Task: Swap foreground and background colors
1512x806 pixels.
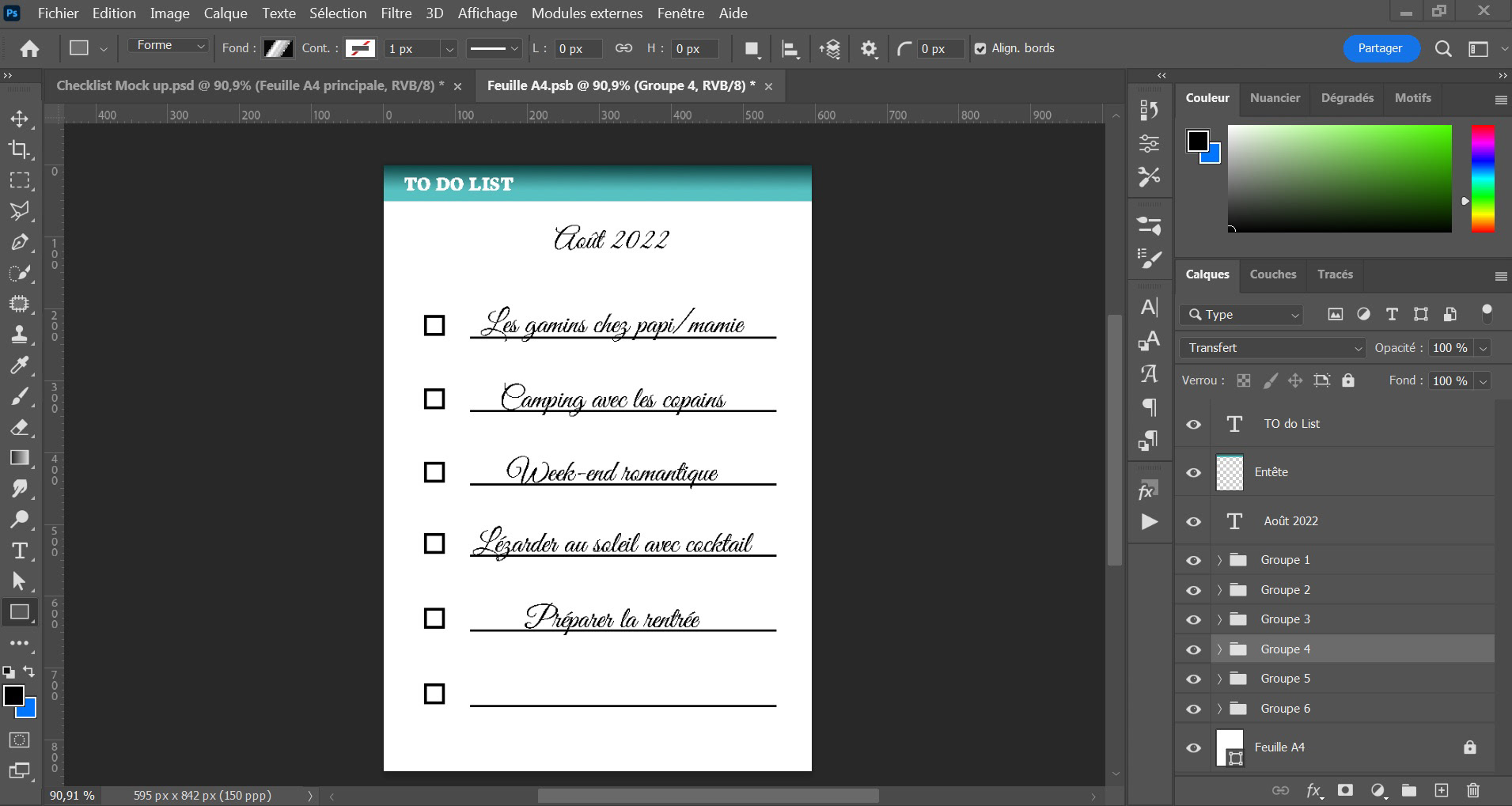Action: (29, 672)
